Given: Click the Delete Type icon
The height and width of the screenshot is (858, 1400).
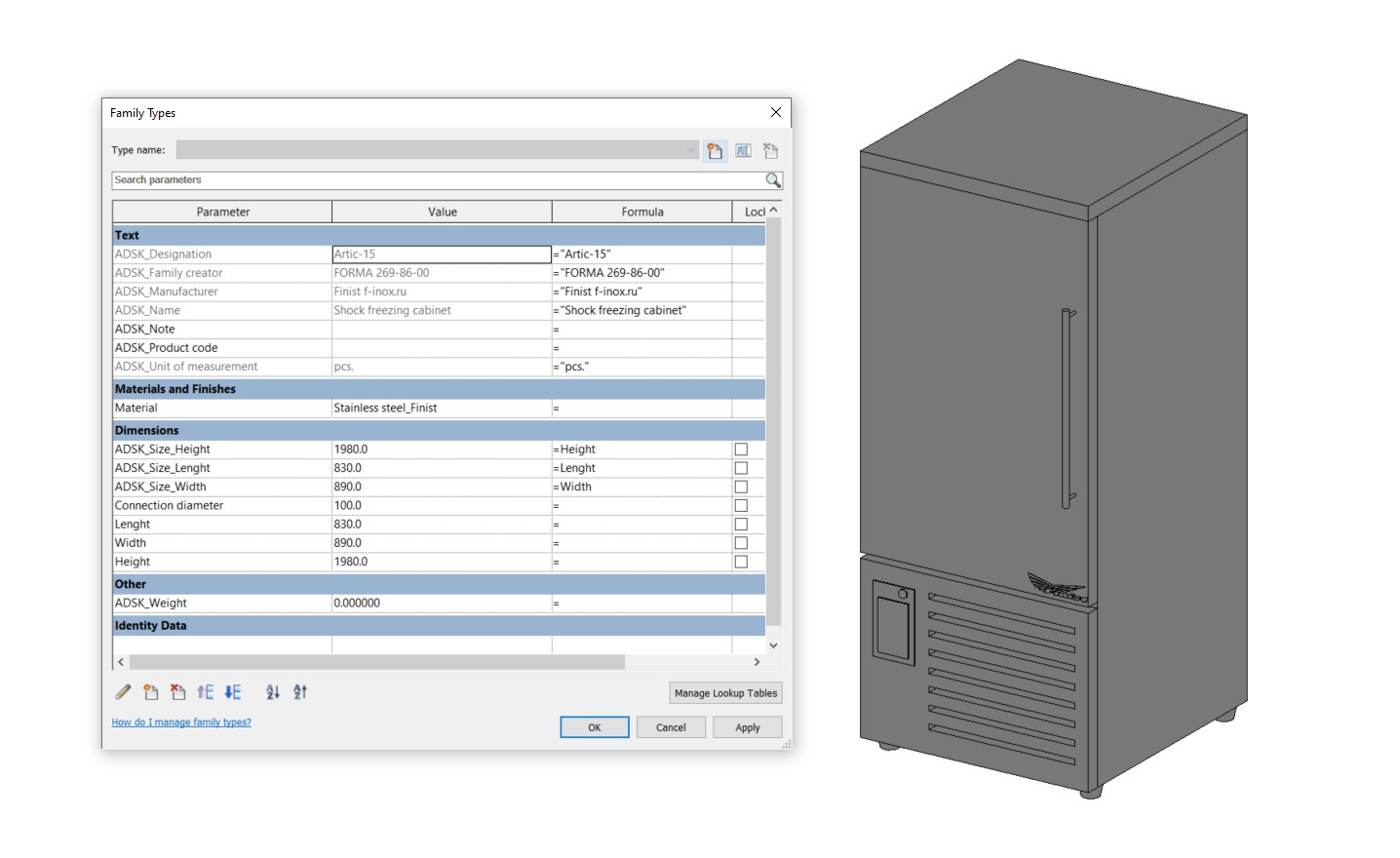Looking at the screenshot, I should 770,151.
